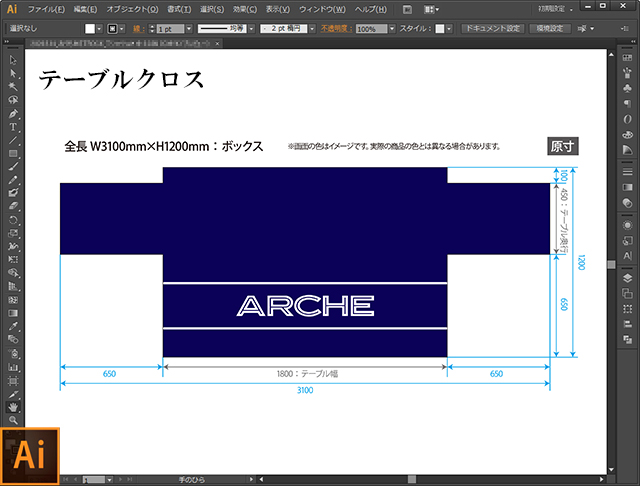Screen dimensions: 640x486
Task: Select the Width tool
Action: (x=13, y=246)
